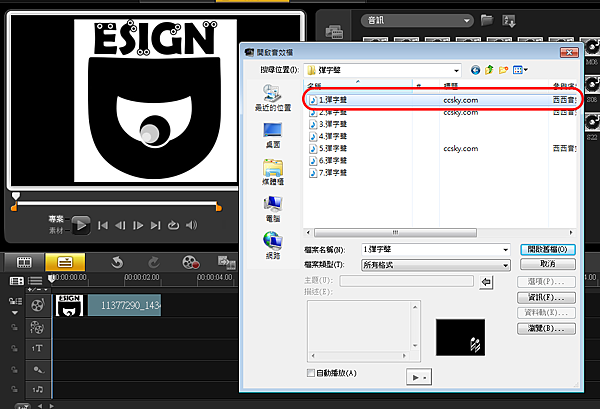This screenshot has width=600, height=409.
Task: Show all visible tracks icon left of ruler
Action: pyautogui.click(x=16, y=281)
